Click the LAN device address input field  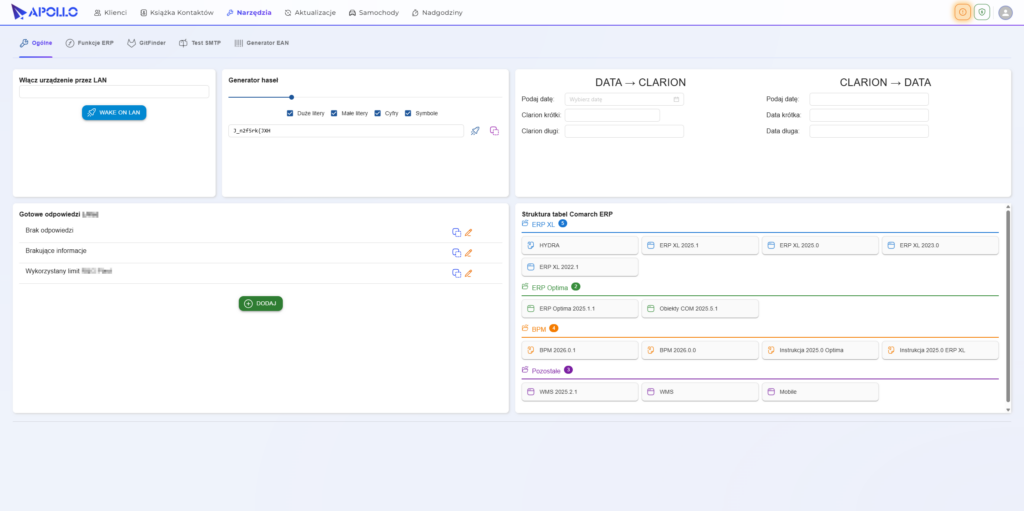click(x=114, y=92)
